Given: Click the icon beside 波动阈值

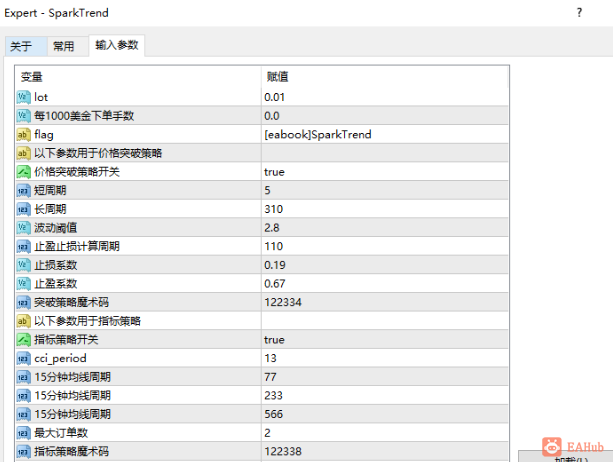Looking at the screenshot, I should pyautogui.click(x=23, y=227).
